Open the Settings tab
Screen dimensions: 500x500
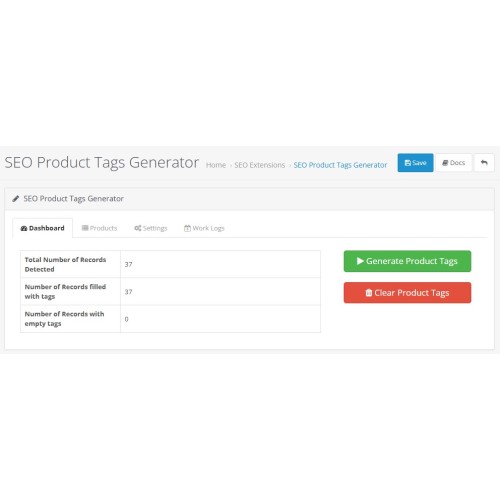[151, 228]
